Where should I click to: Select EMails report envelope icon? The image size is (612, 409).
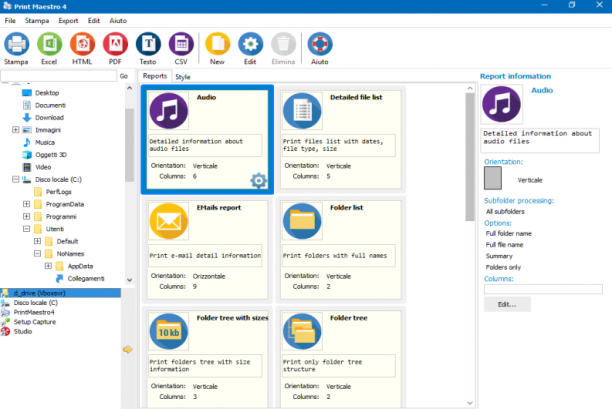coord(169,221)
